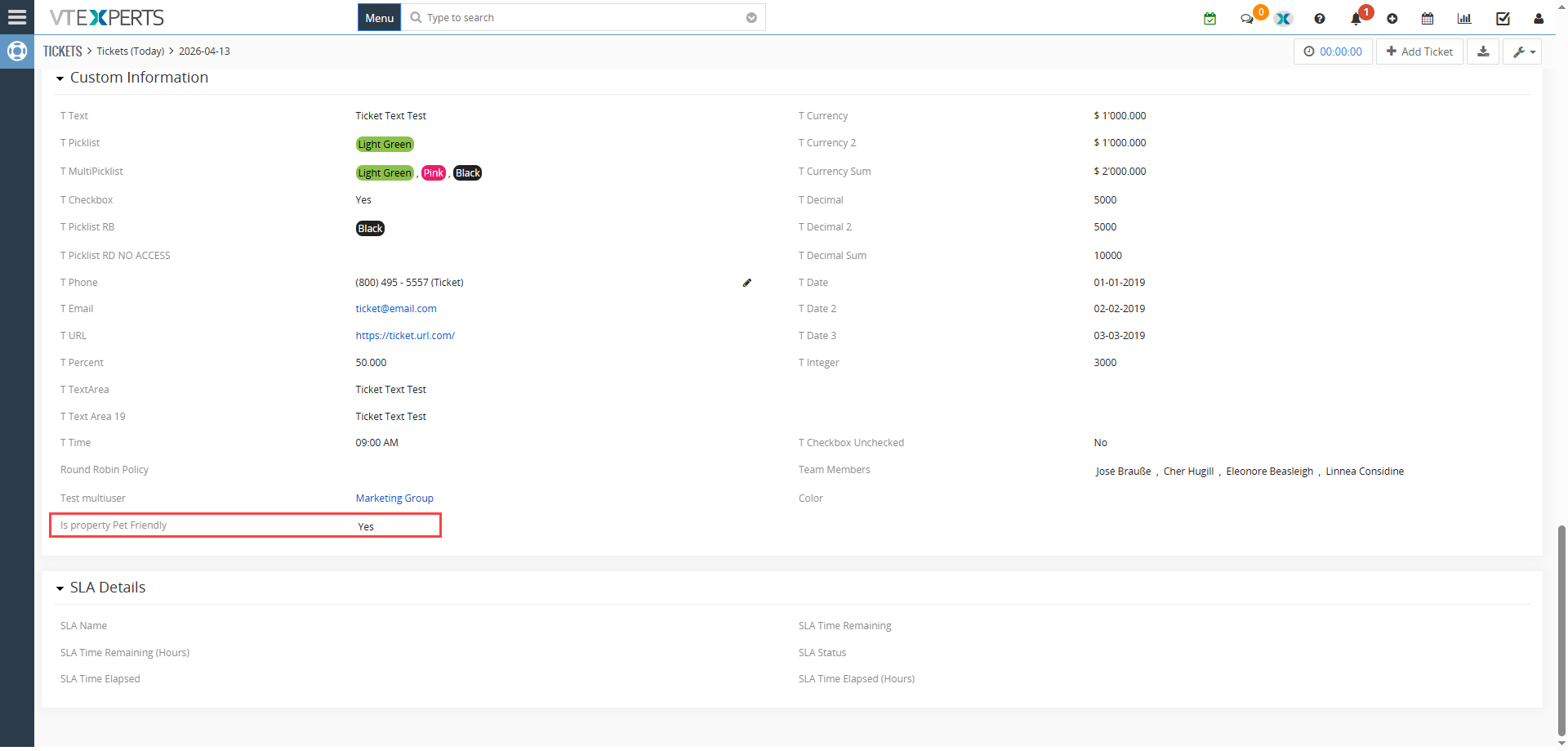Click the import download button
Screen dimensions: 1568x751
(x=1483, y=51)
